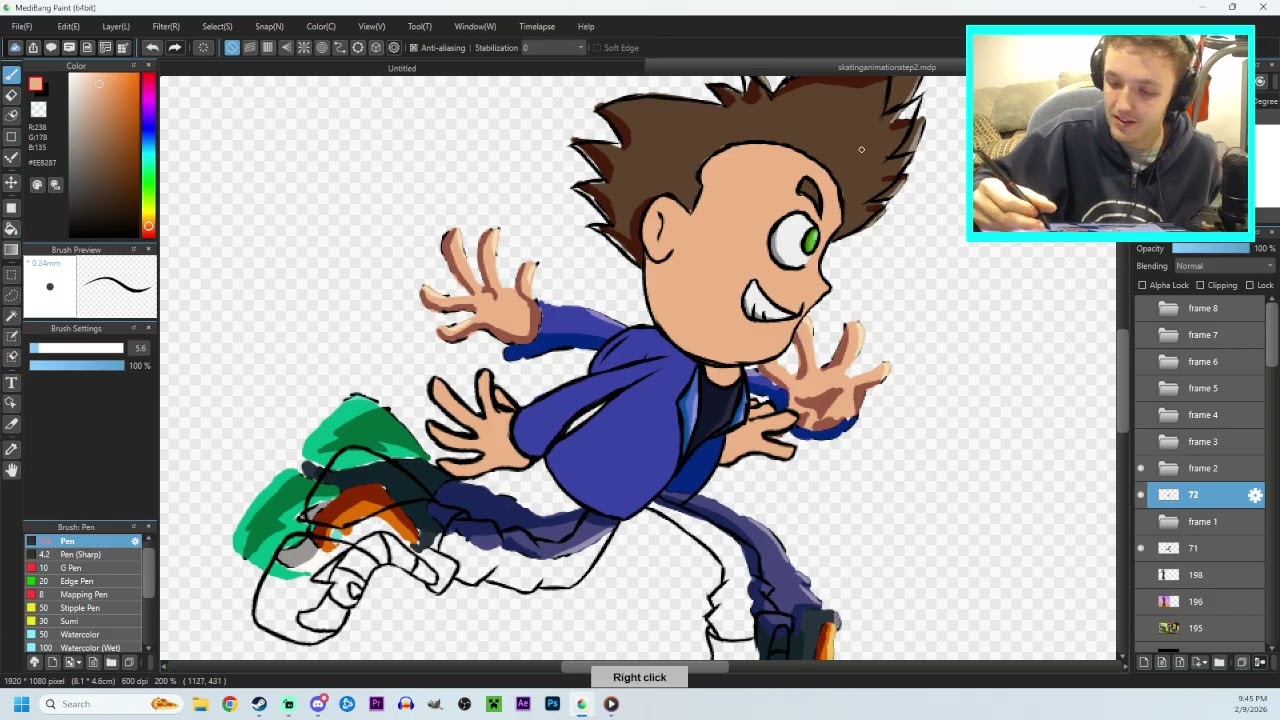Viewport: 1280px width, 720px height.
Task: Open the File menu
Action: pyautogui.click(x=22, y=27)
